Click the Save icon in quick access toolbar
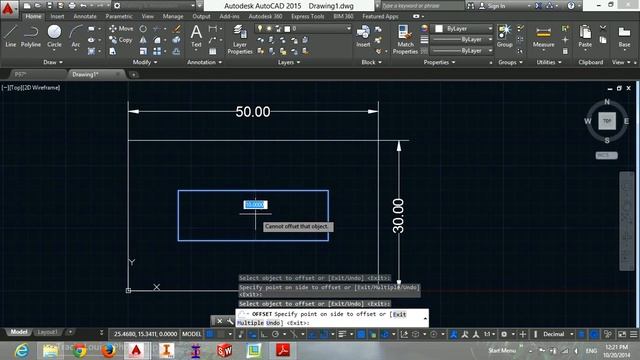 coord(49,6)
